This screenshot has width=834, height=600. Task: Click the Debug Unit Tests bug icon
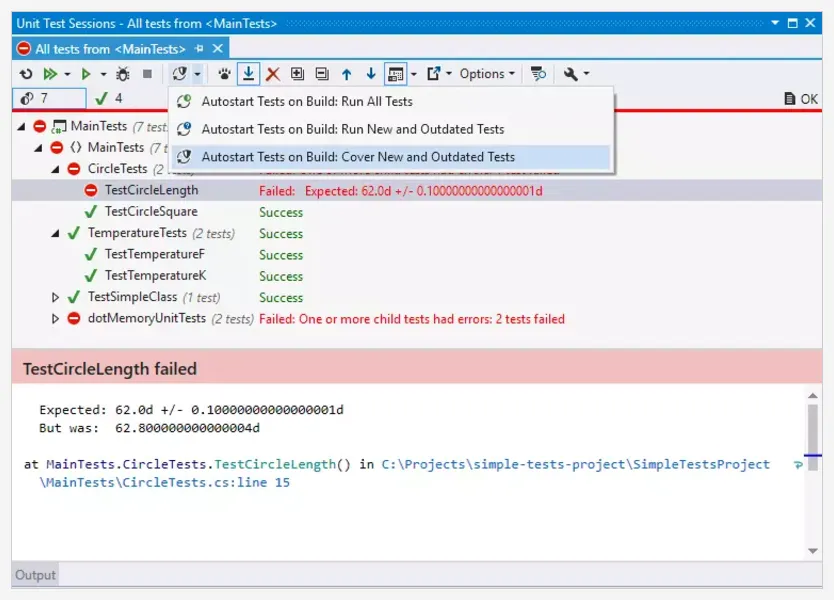pyautogui.click(x=123, y=74)
